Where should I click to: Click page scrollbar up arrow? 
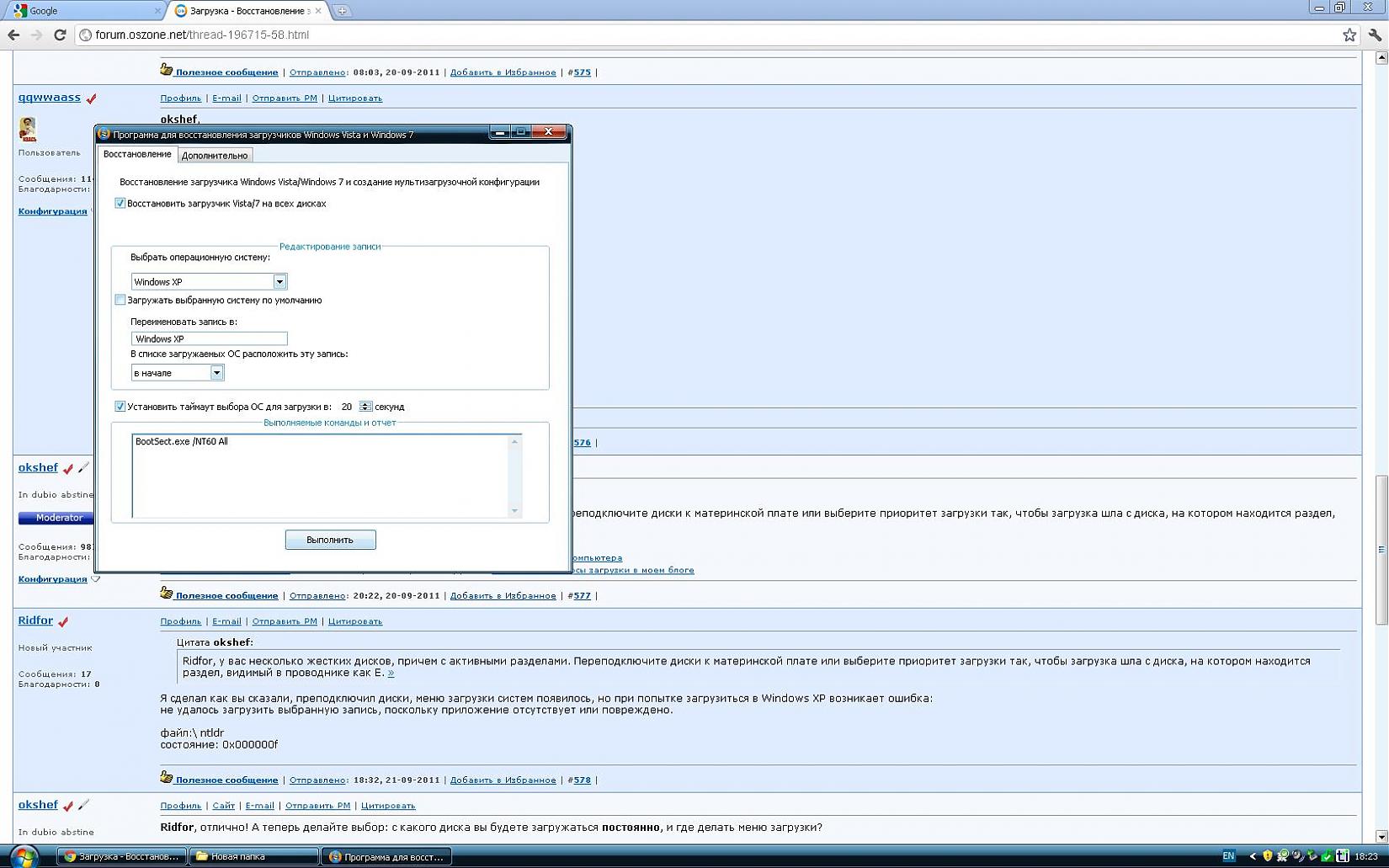(1381, 57)
